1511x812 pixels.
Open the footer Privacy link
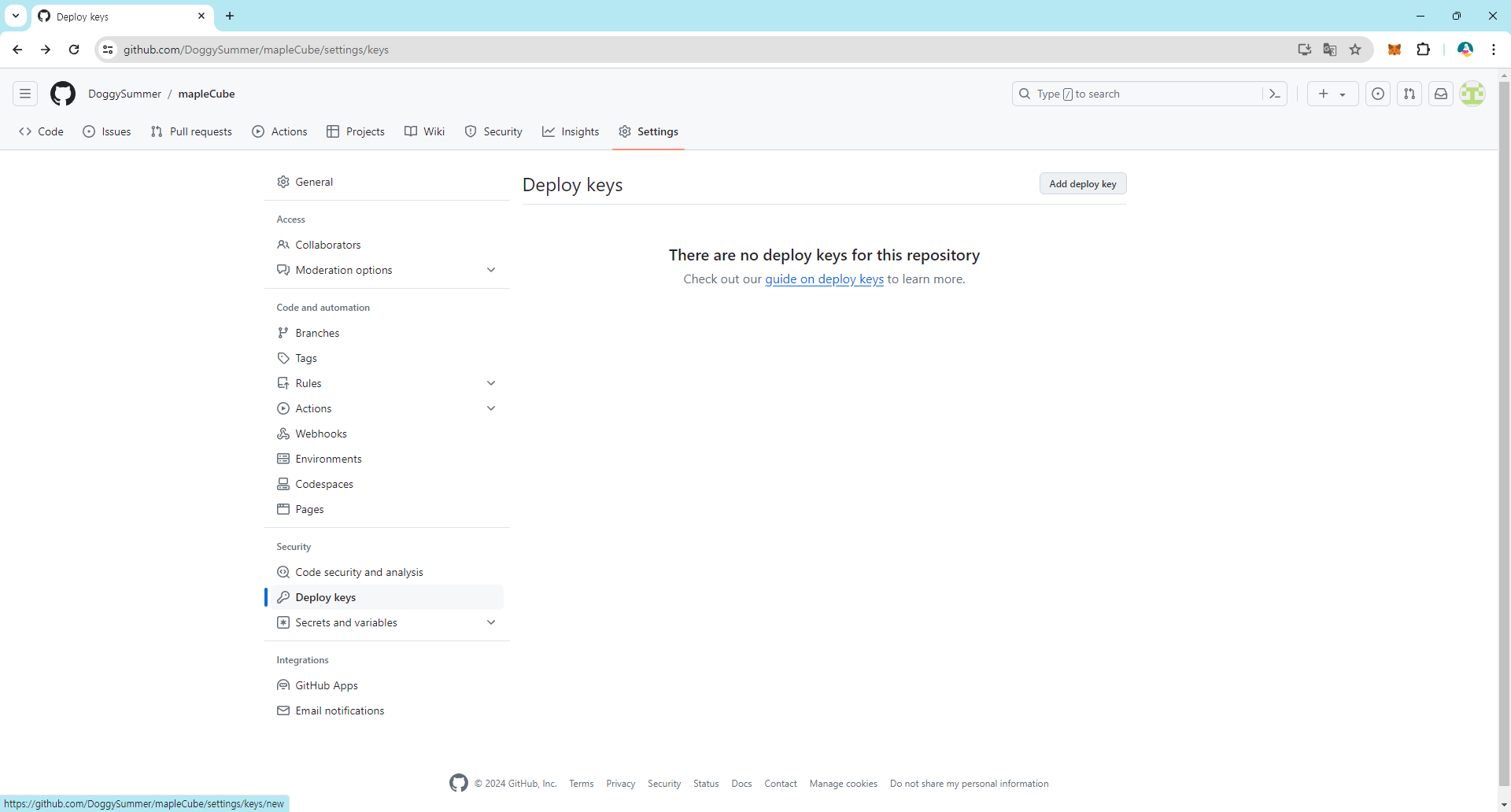tap(620, 784)
